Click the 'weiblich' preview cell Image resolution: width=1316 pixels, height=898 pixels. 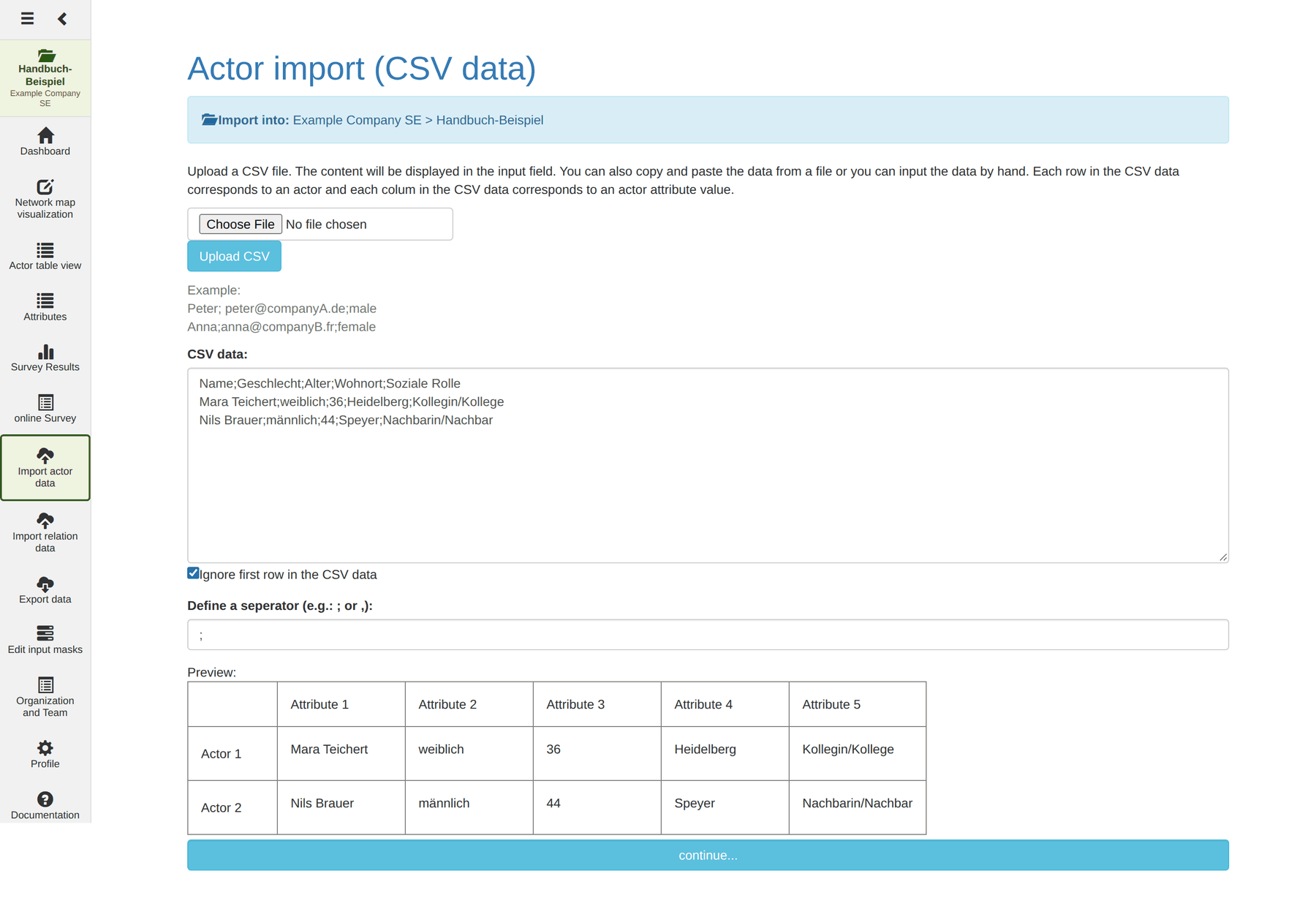[469, 753]
